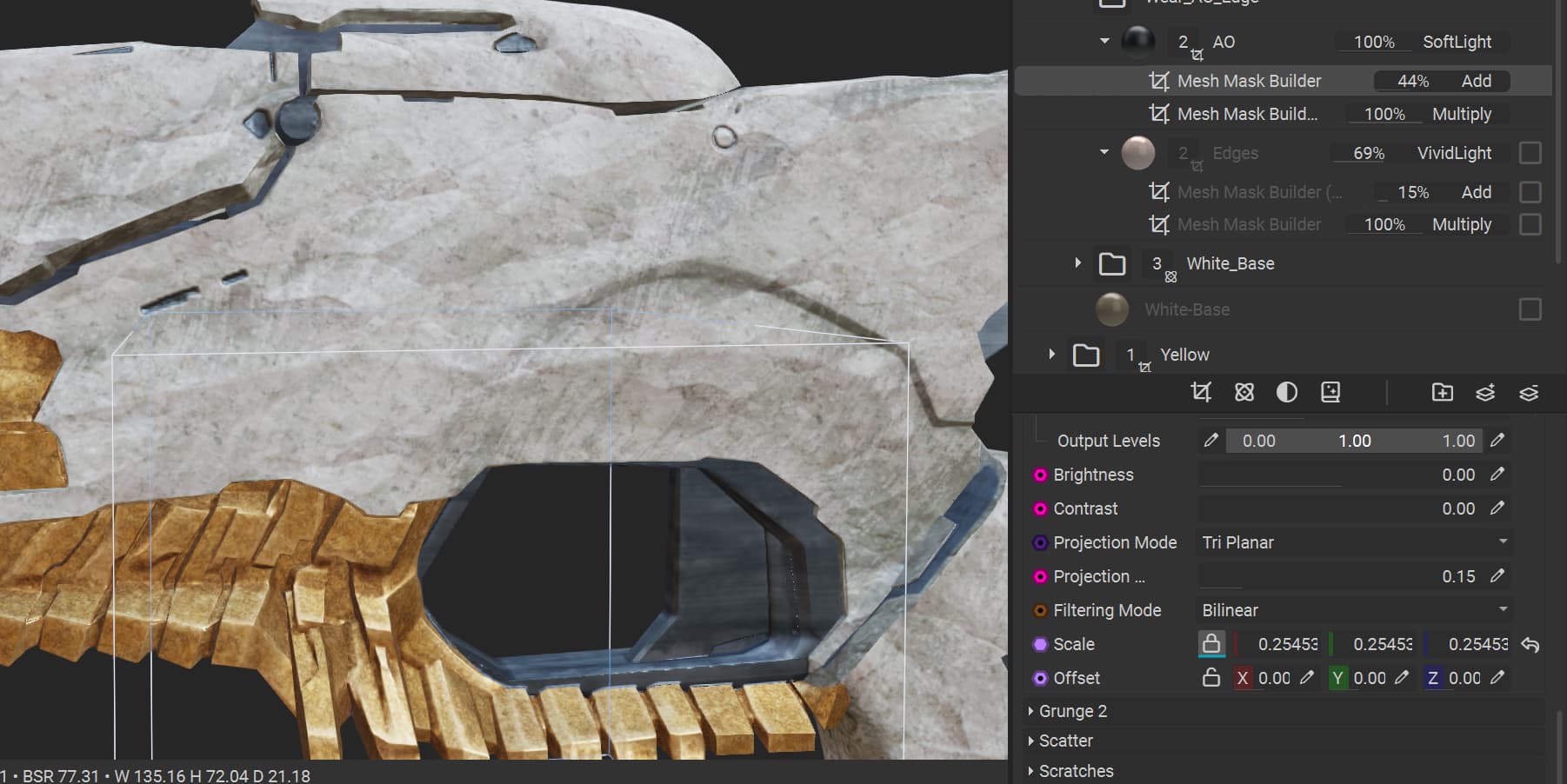
Task: Click the remove layer stack icon with minus
Action: [x=1529, y=393]
